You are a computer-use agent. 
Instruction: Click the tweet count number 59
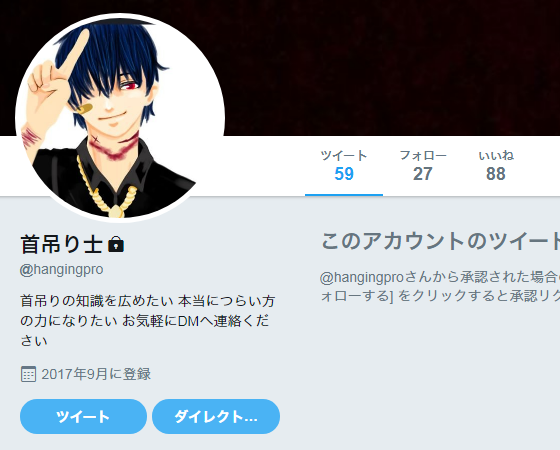pyautogui.click(x=344, y=174)
